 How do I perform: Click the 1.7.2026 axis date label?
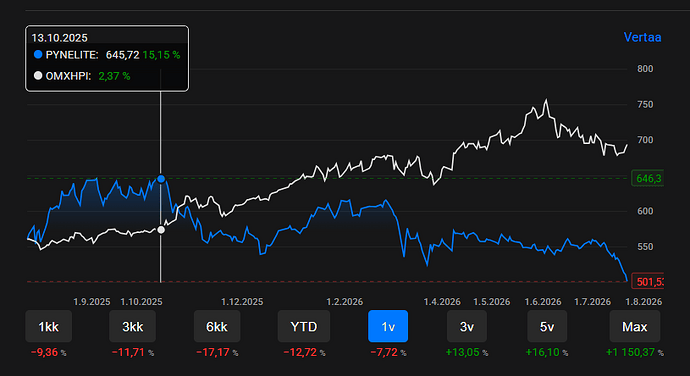[592, 302]
